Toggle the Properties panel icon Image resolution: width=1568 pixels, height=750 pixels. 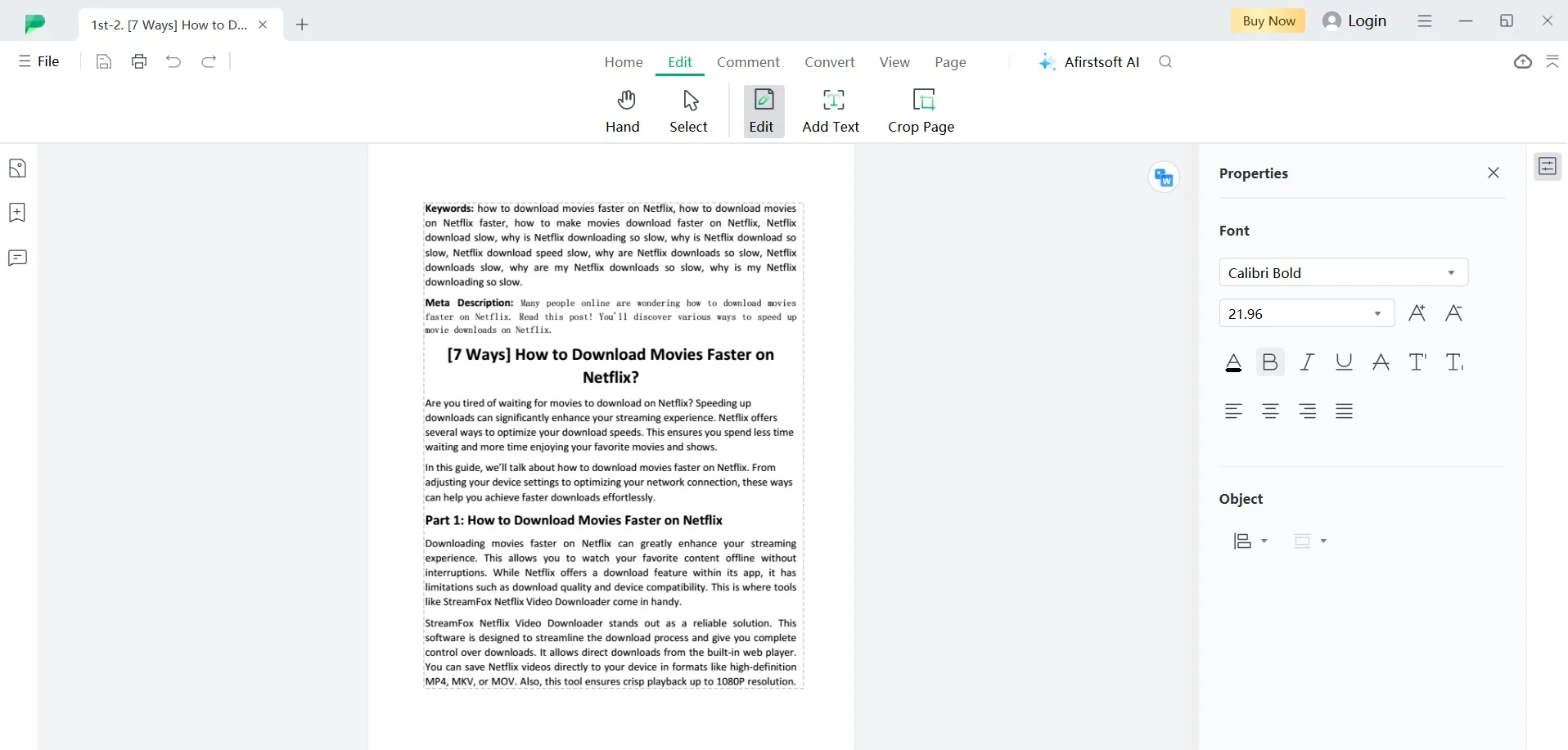[1548, 167]
